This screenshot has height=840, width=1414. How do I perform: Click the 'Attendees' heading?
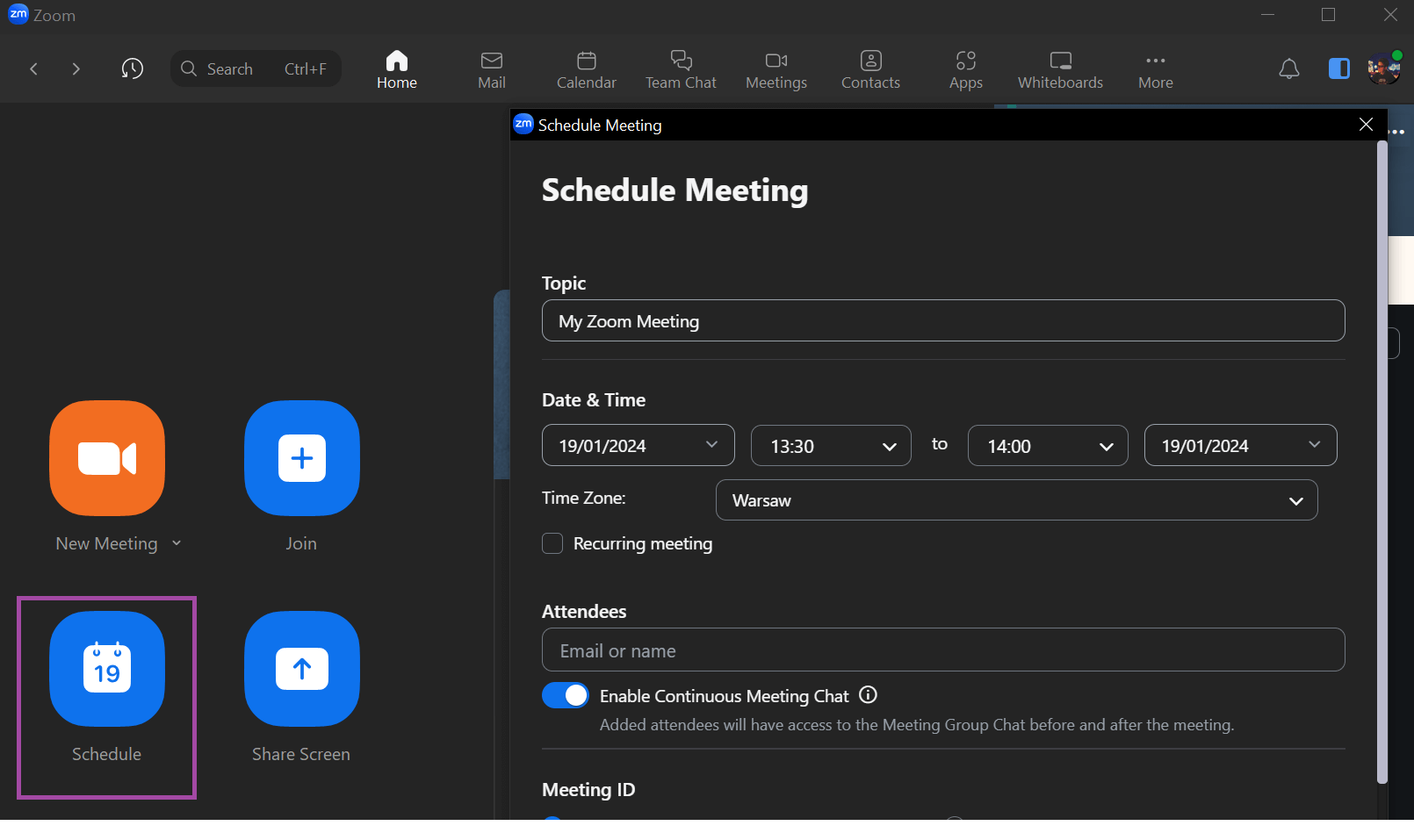pyautogui.click(x=584, y=611)
